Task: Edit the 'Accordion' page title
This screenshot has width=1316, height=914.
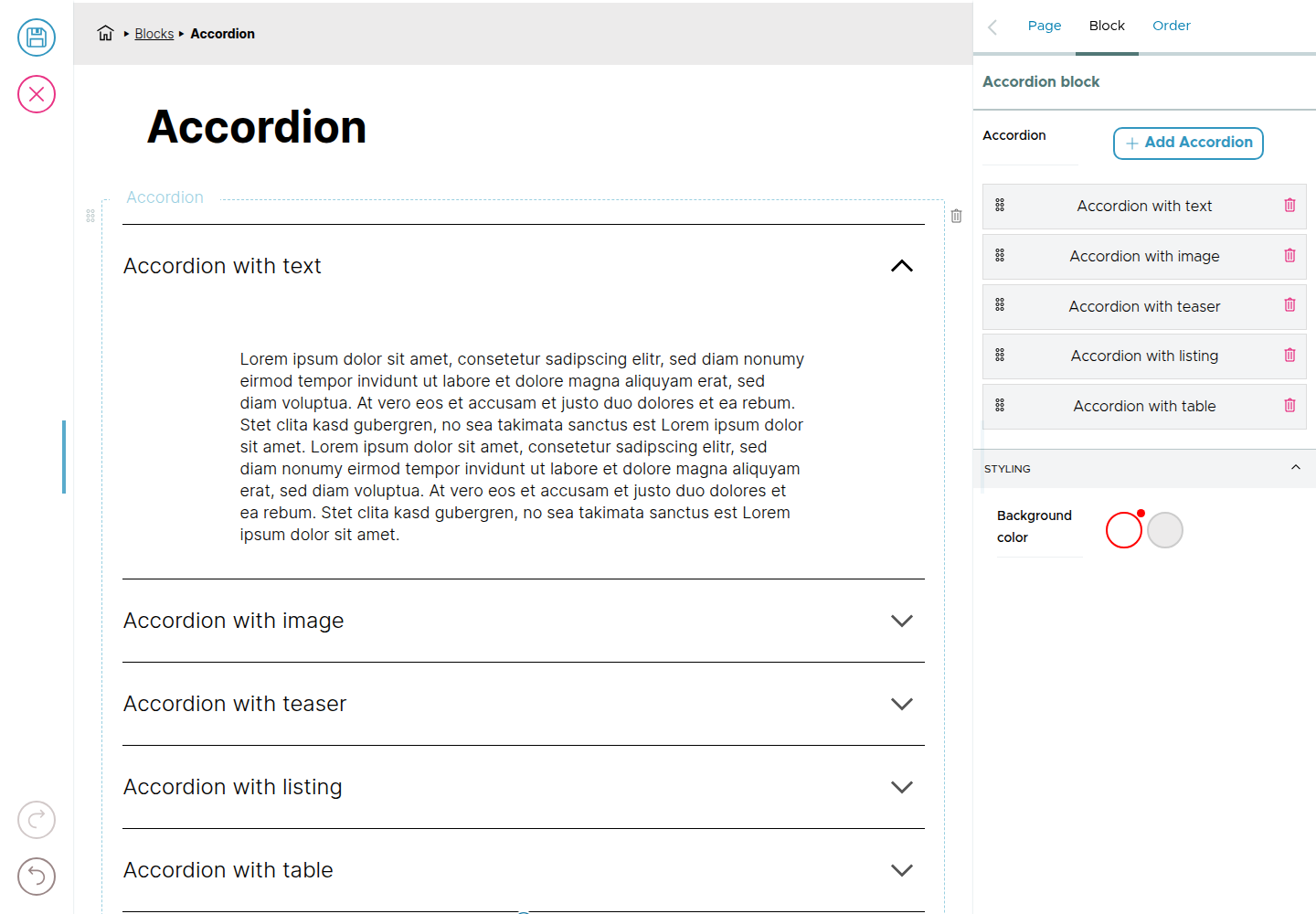Action: 257,127
